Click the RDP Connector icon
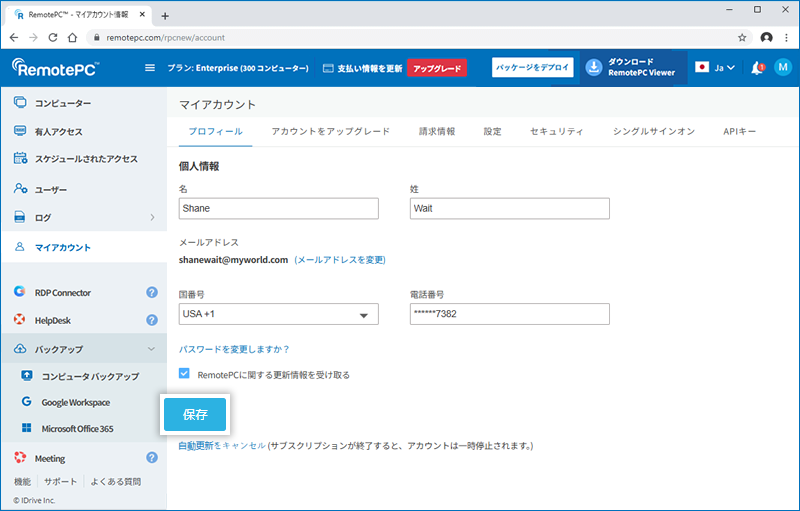This screenshot has width=800, height=511. (x=19, y=291)
